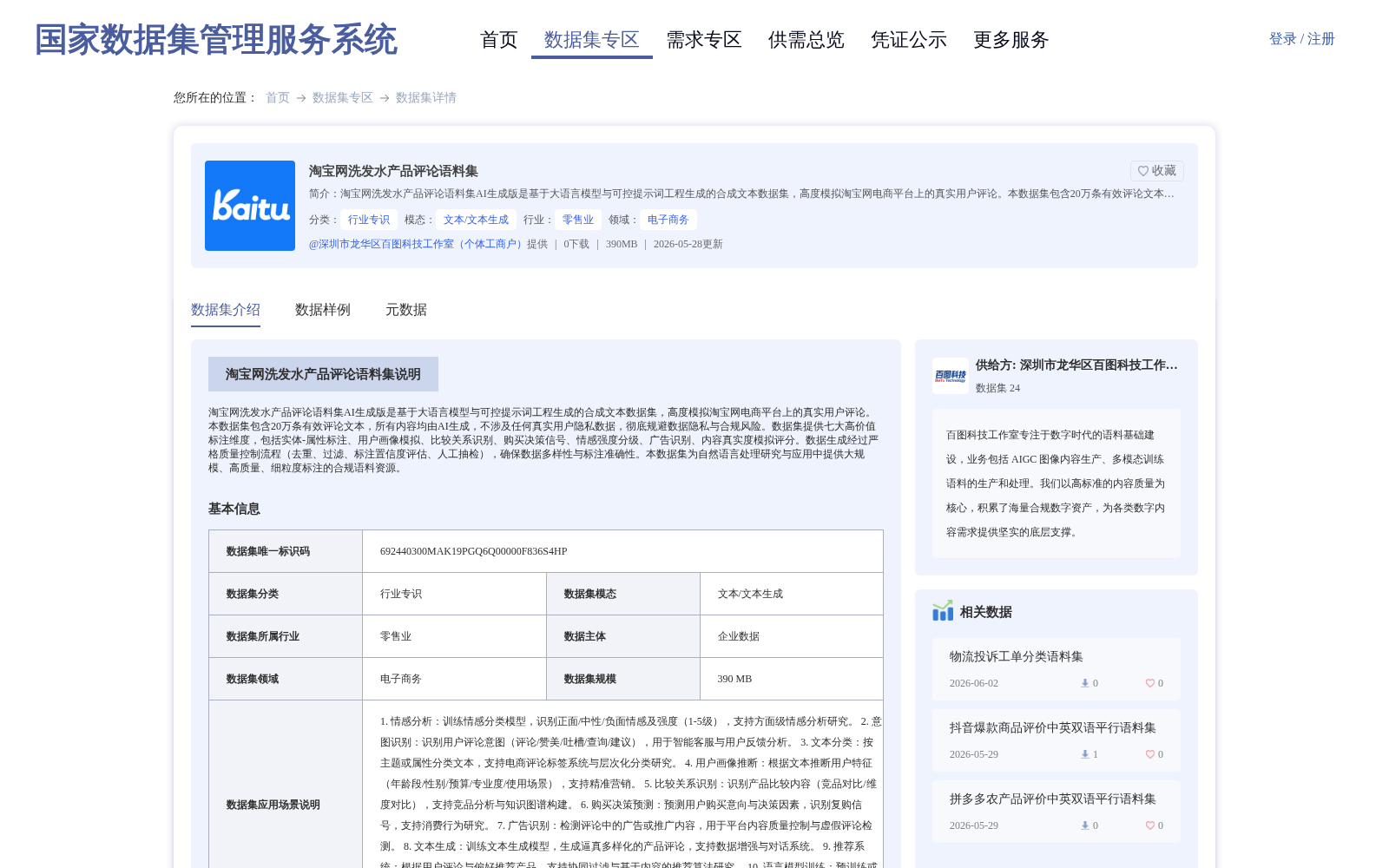Open the 需求专区 navigation menu
1389x868 pixels.
pyautogui.click(x=704, y=40)
